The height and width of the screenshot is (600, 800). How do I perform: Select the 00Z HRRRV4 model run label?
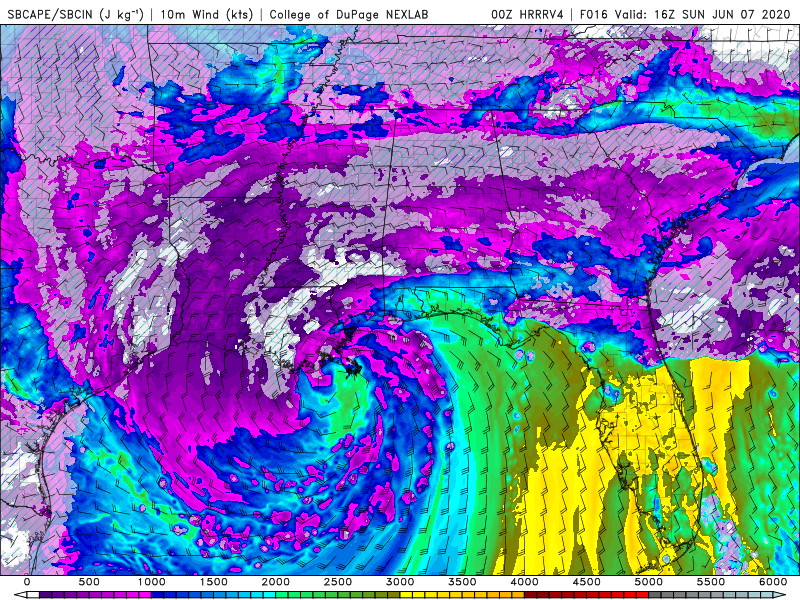[527, 14]
